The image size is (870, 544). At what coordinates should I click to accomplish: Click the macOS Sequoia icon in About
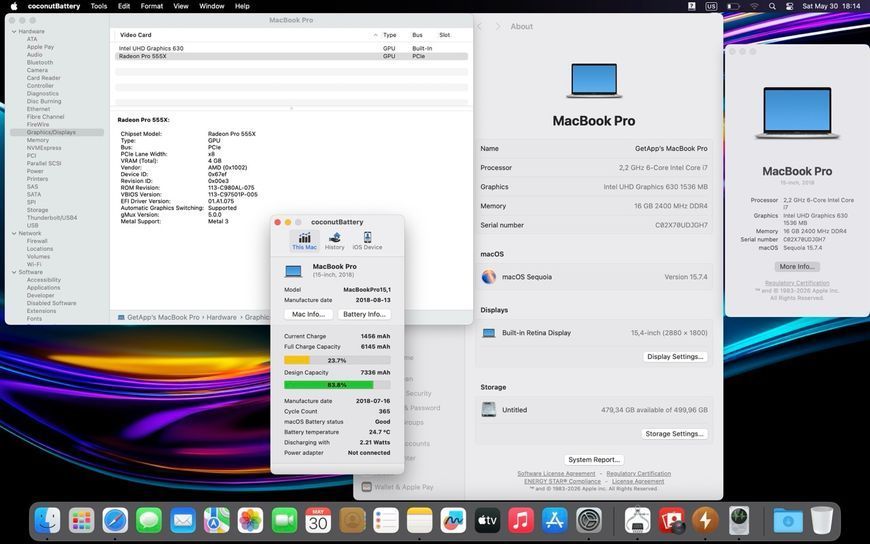pos(489,276)
